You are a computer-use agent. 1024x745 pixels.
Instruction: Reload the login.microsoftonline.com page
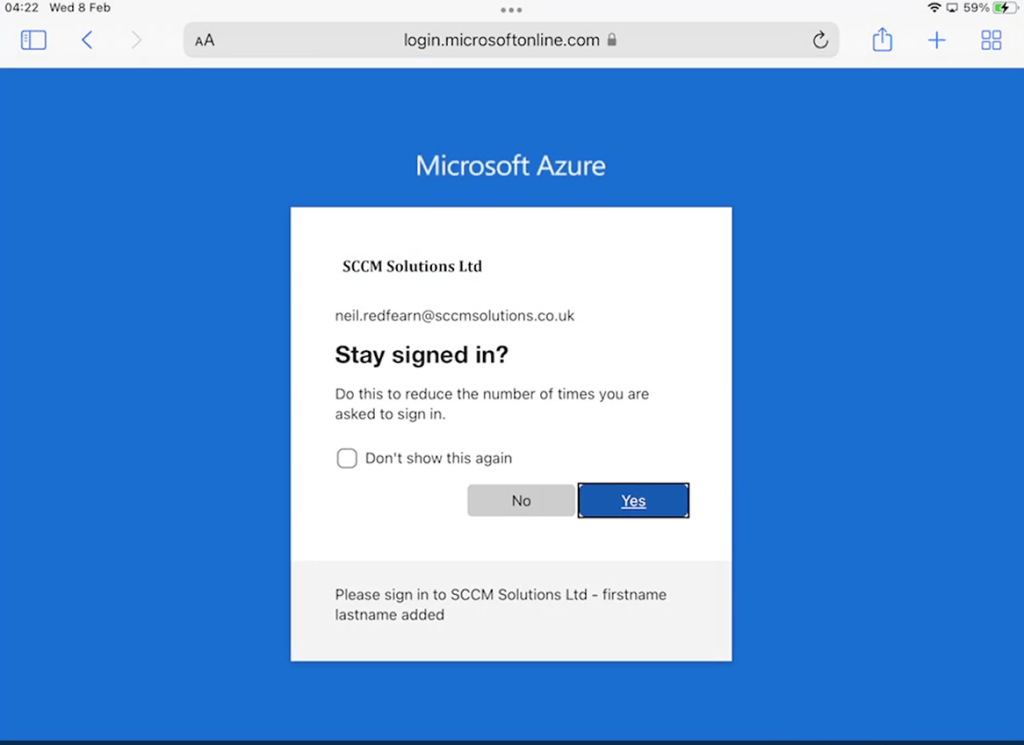click(x=820, y=40)
